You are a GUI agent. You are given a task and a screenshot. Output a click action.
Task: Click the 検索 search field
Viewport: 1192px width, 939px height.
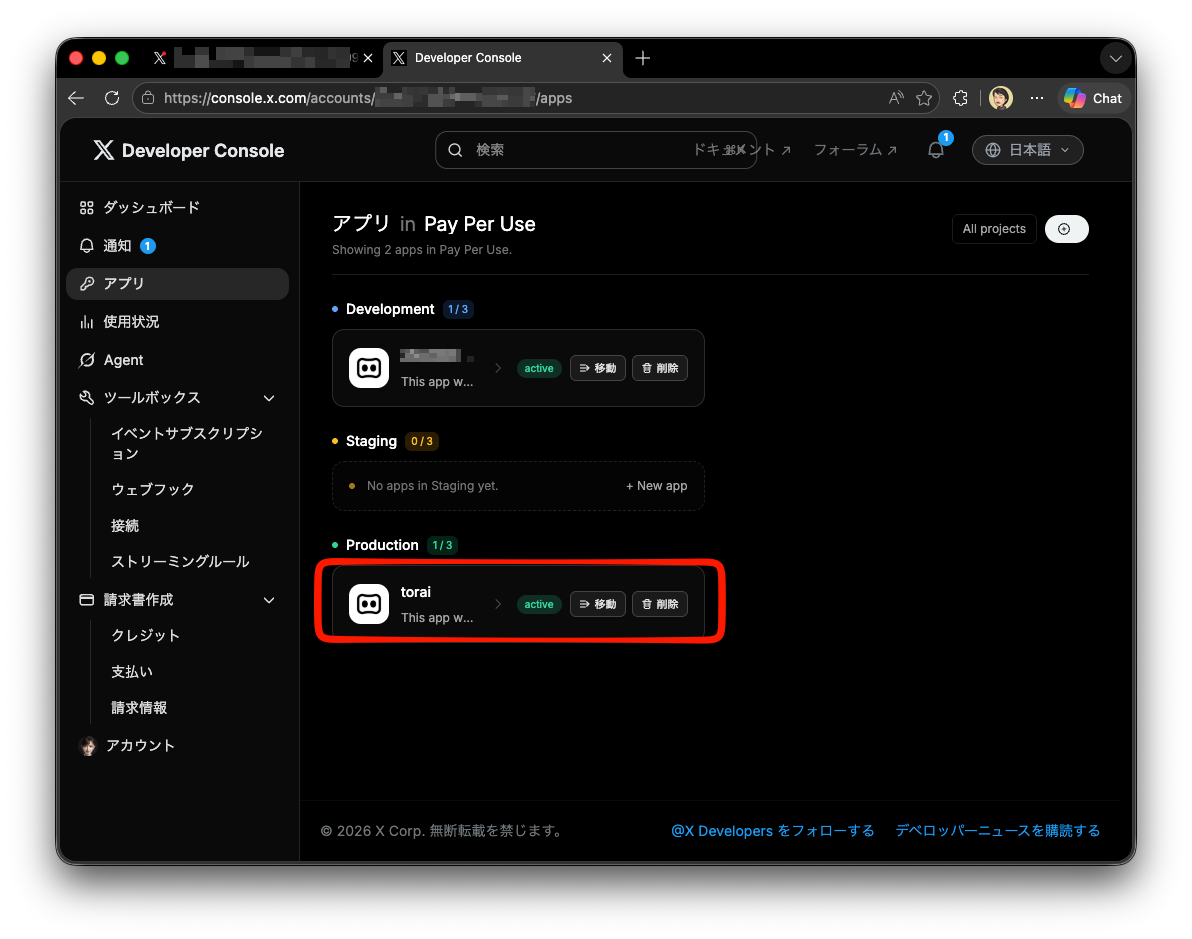pos(595,150)
